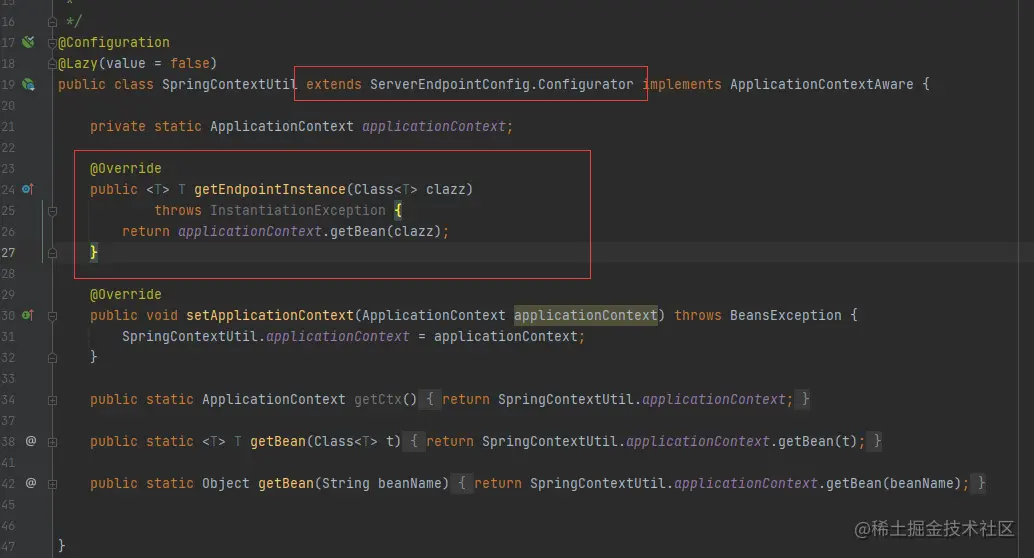Click the SpringContextUtil class name on line 19
The image size is (1034, 558).
click(x=229, y=84)
